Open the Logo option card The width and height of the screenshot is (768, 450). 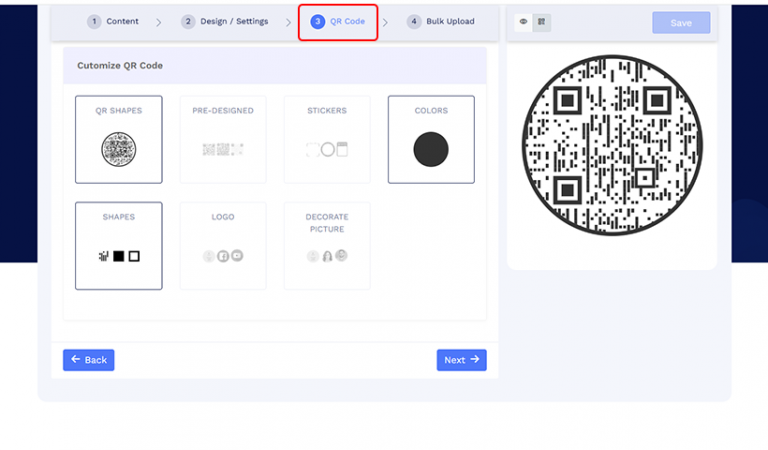click(x=223, y=246)
